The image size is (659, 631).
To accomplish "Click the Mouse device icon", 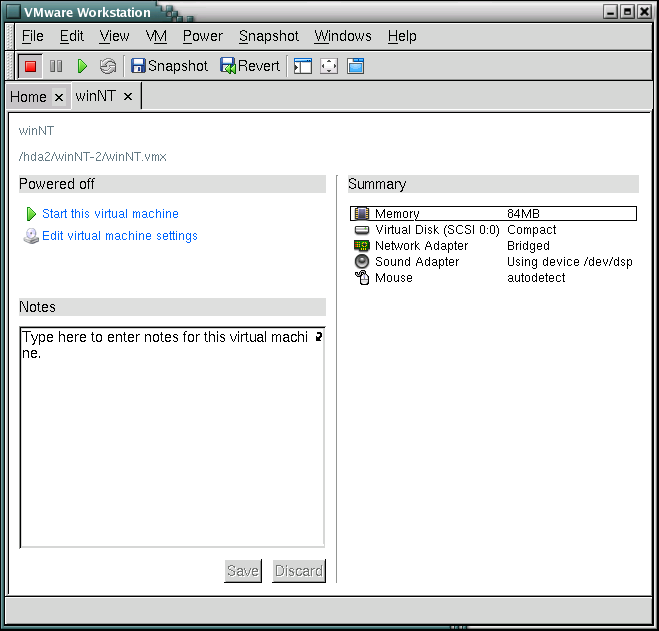I will click(362, 277).
